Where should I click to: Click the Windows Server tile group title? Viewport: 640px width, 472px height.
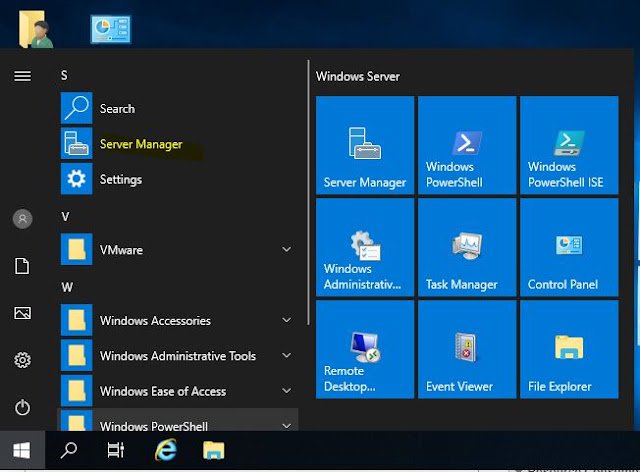358,76
